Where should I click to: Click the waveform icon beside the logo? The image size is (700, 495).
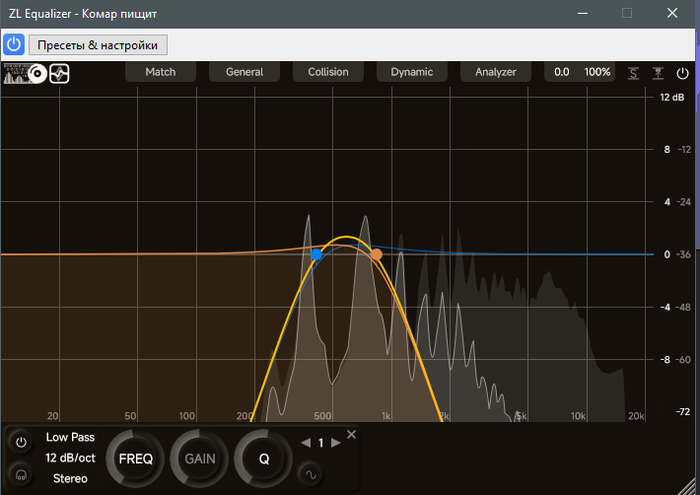(x=59, y=74)
